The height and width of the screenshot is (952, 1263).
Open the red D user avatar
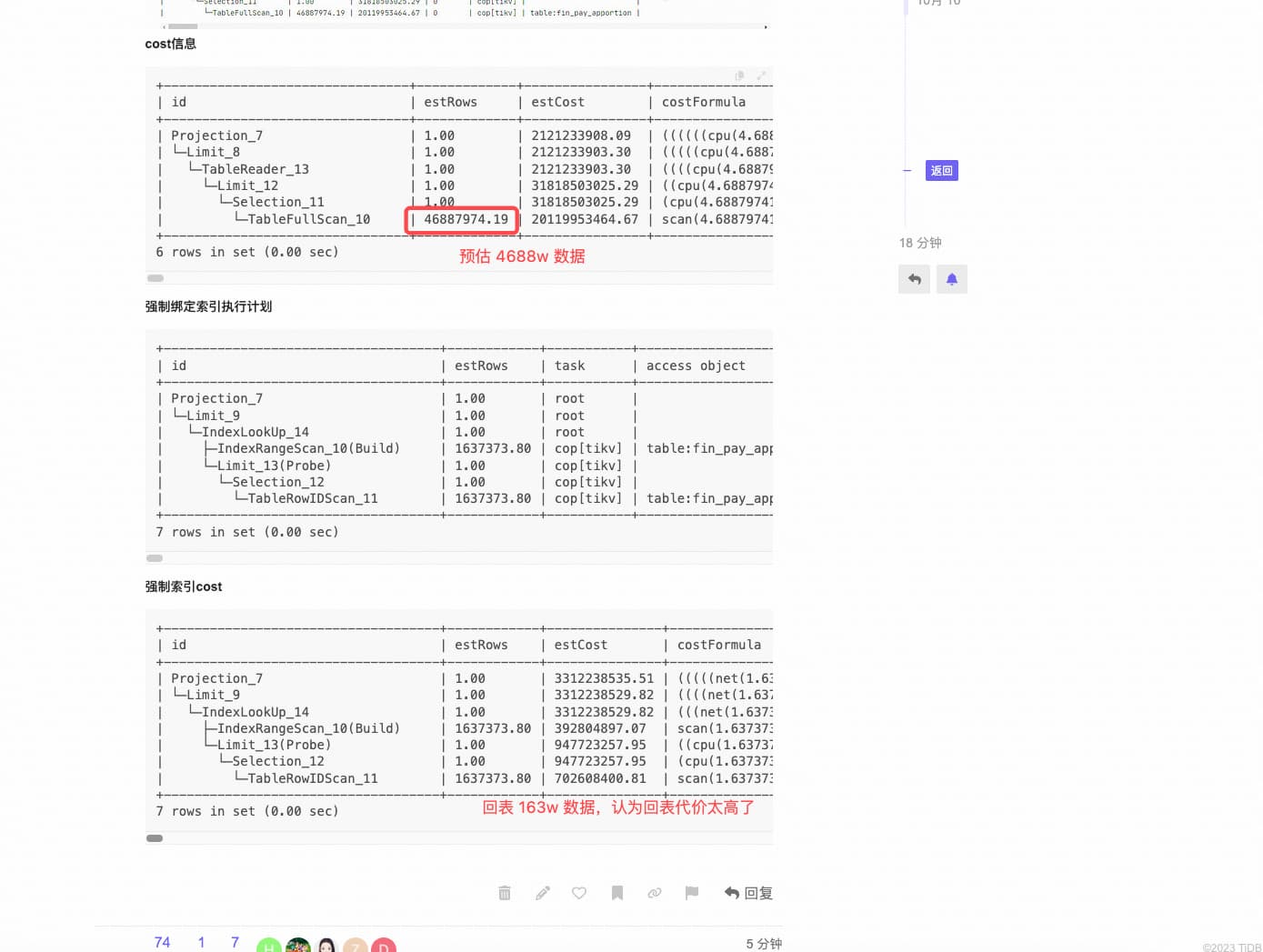384,946
